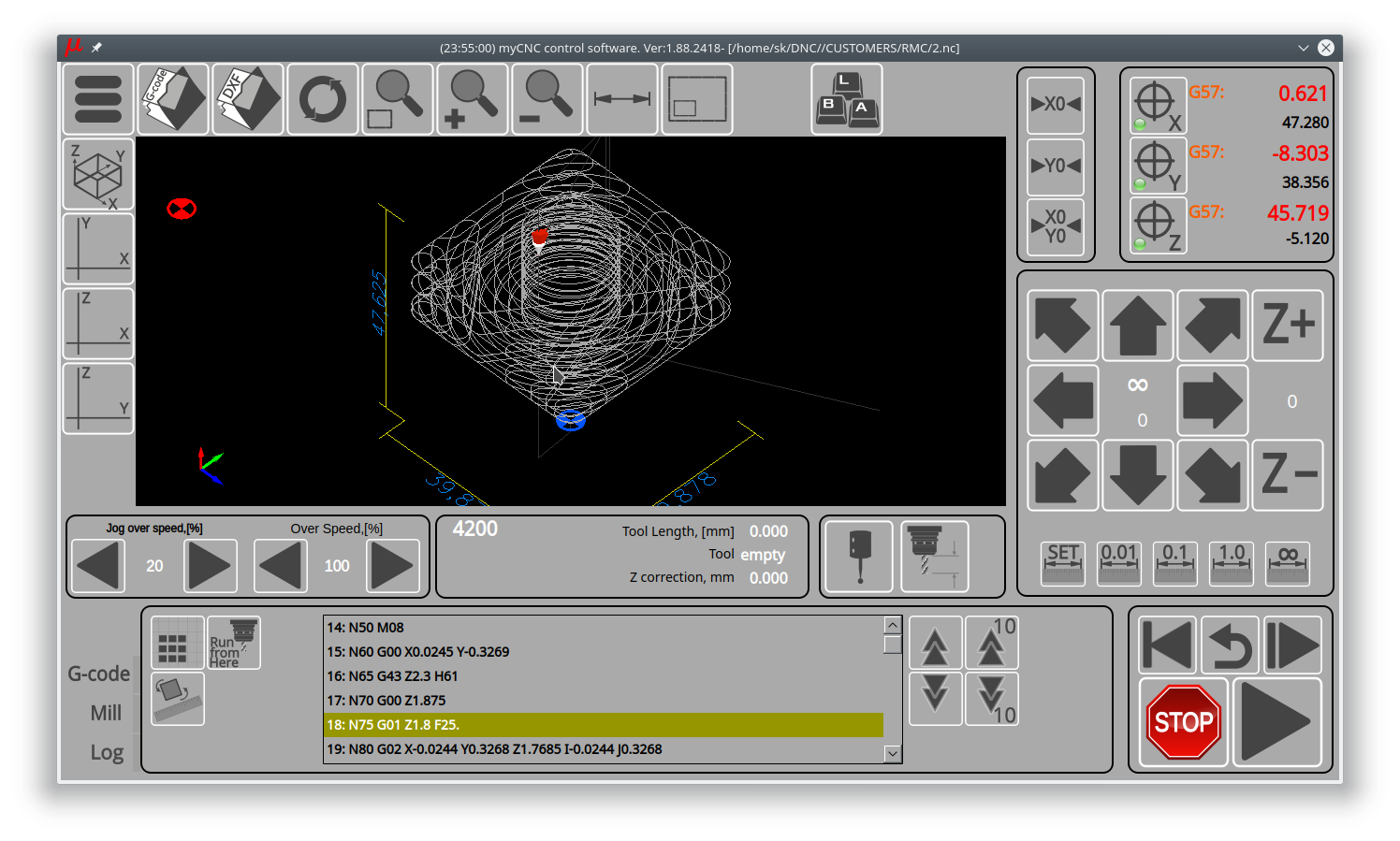Screen dimensions: 1400x841
Task: Click the Run from Here icon
Action: pyautogui.click(x=233, y=643)
